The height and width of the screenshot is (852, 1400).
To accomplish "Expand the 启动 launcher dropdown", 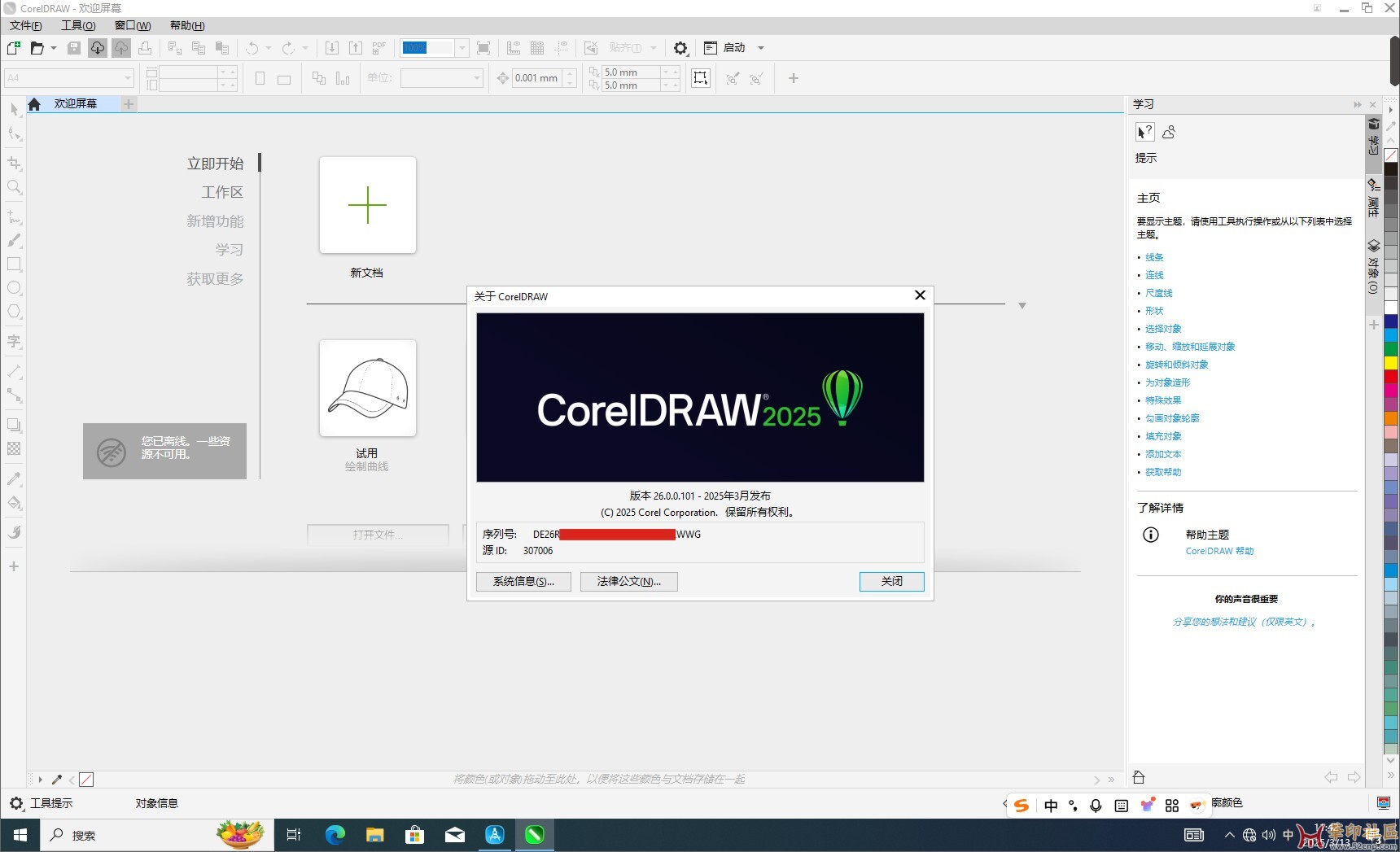I will click(761, 48).
